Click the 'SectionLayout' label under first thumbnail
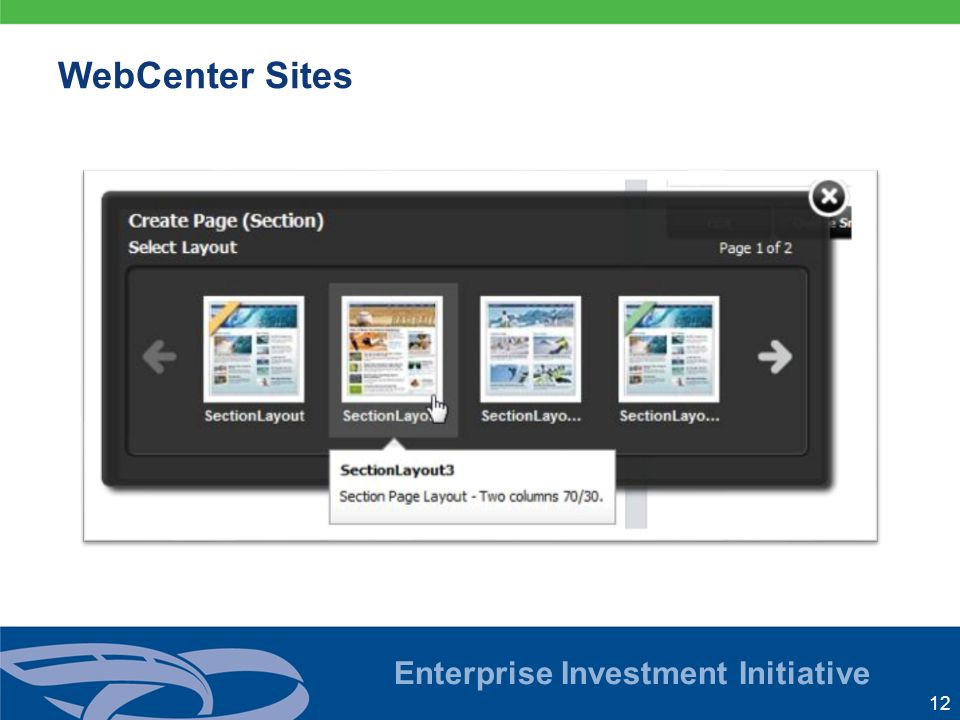Viewport: 960px width, 720px height. click(x=254, y=416)
